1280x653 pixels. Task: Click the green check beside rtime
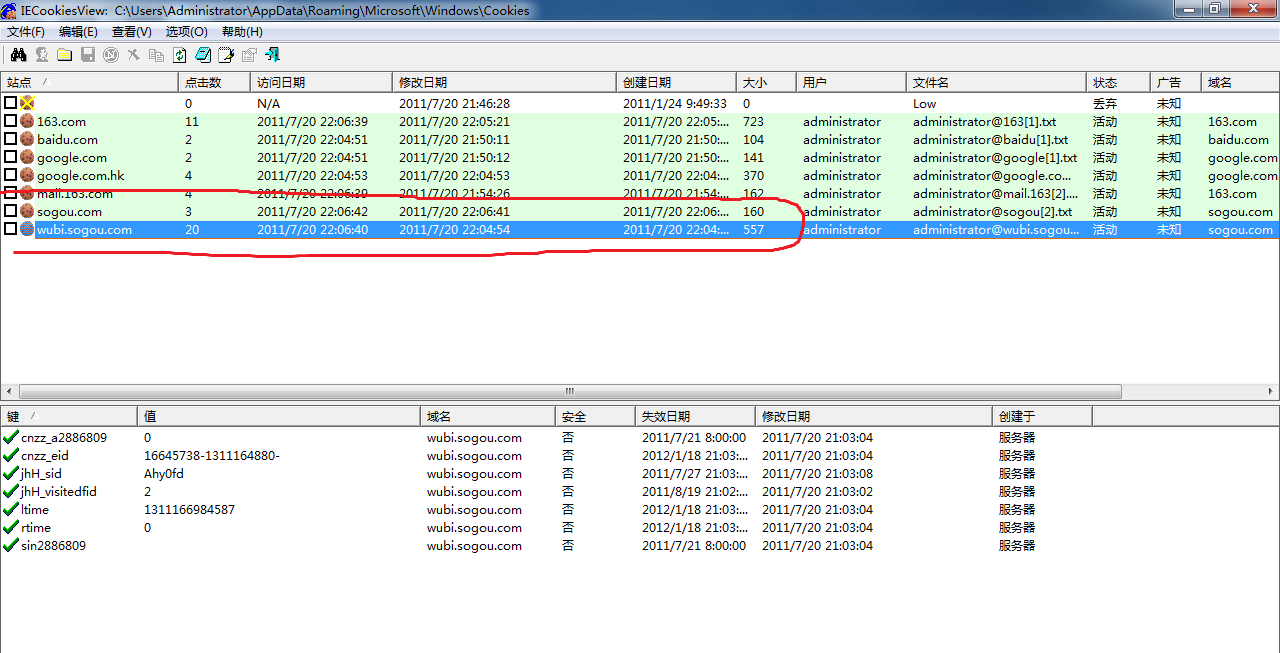tap(11, 527)
